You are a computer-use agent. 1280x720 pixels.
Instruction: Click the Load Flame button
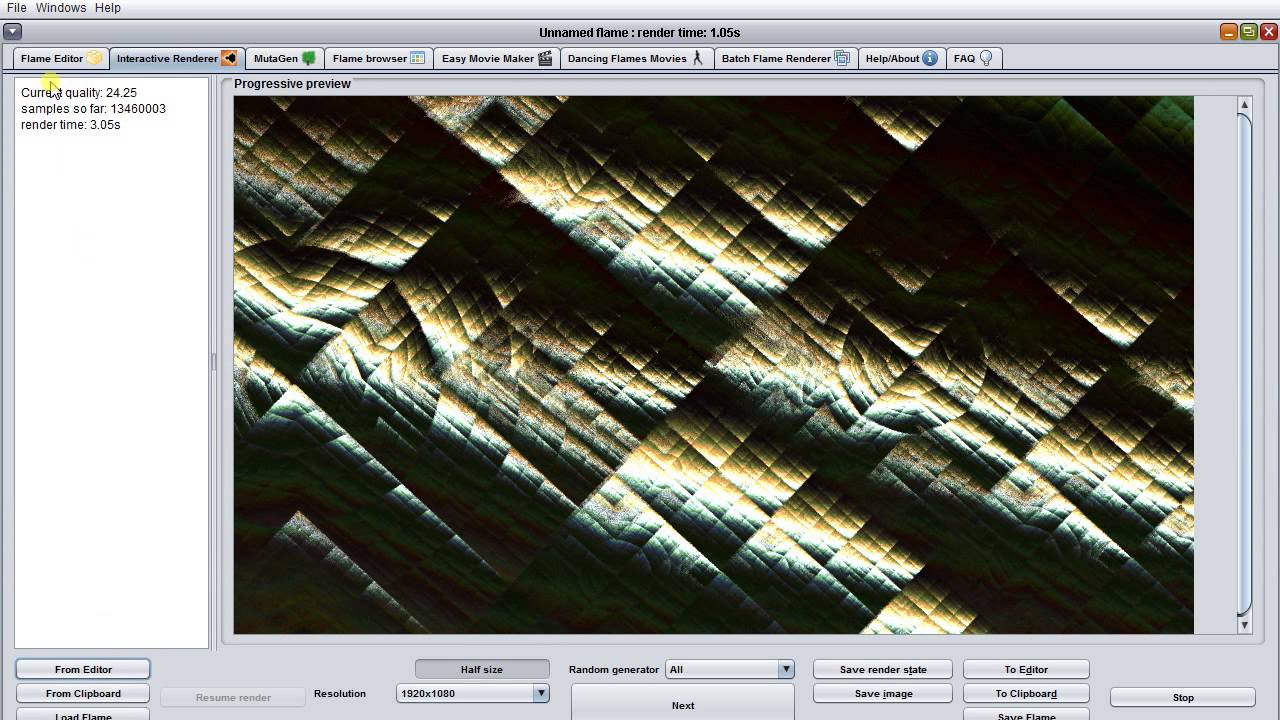pos(83,714)
